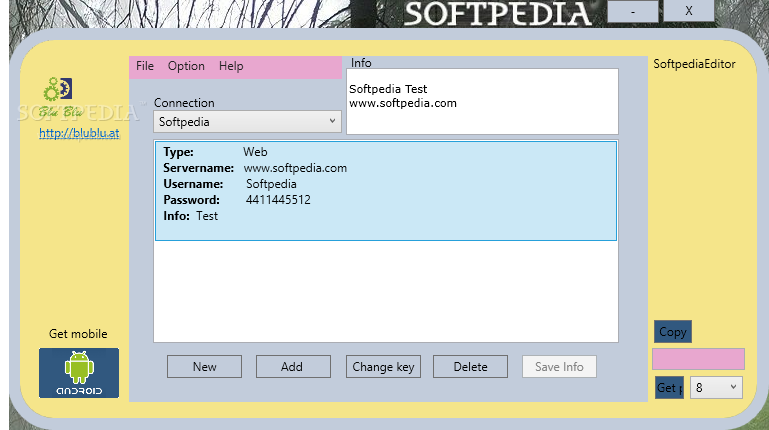Image resolution: width=769 pixels, height=430 pixels.
Task: Click the password value 4411445512
Action: [x=278, y=200]
